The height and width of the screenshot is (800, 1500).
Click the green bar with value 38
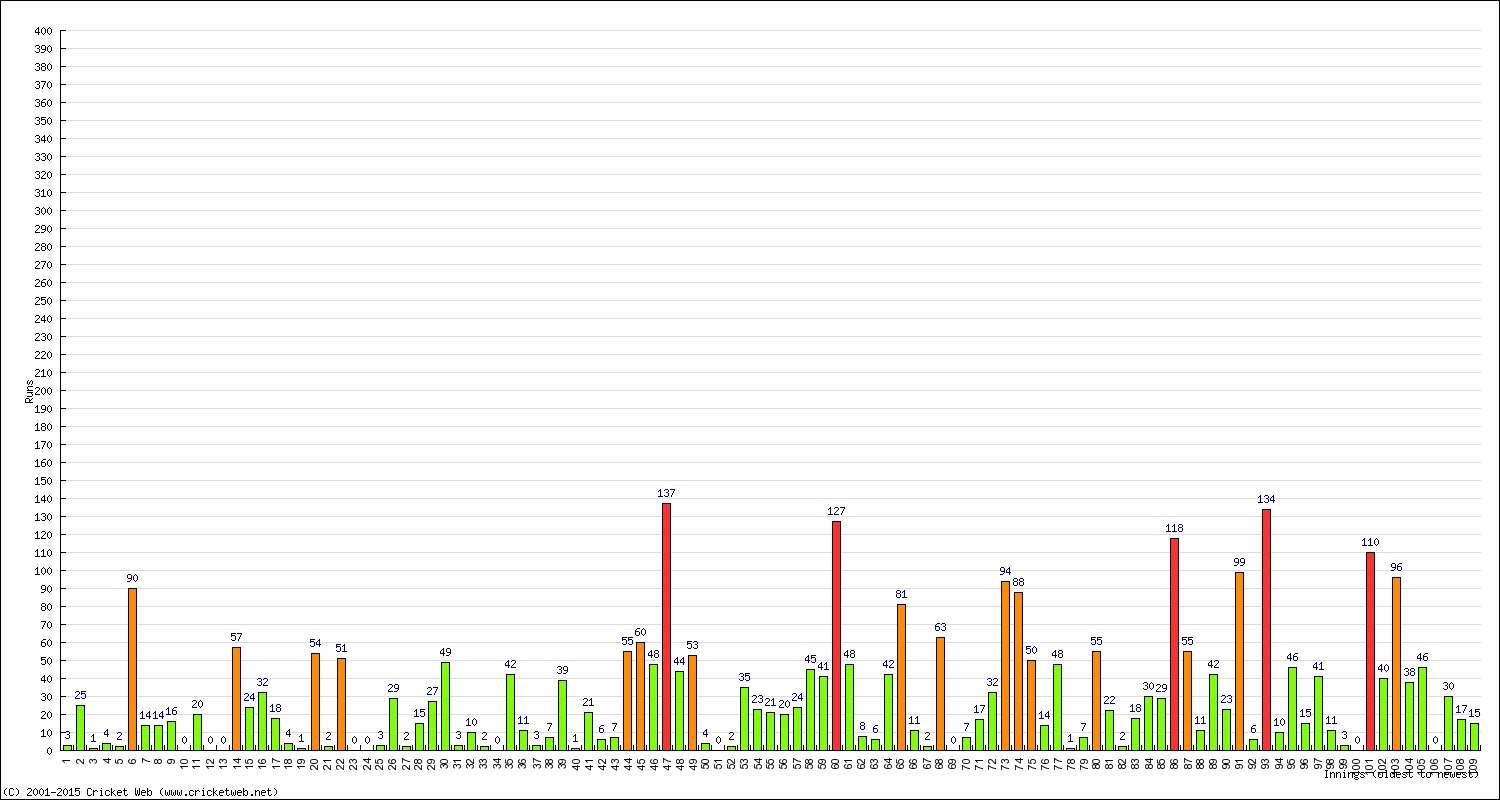click(1409, 716)
